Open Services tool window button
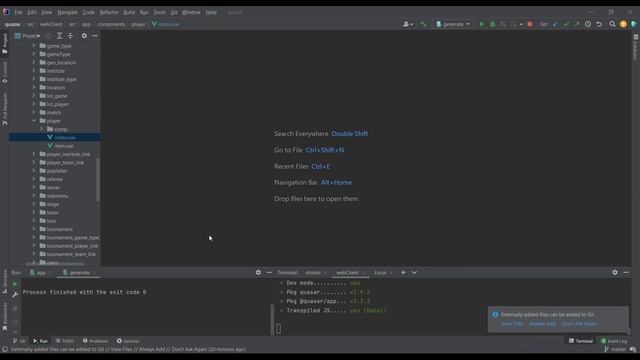Image resolution: width=640 pixels, height=360 pixels. tap(128, 341)
